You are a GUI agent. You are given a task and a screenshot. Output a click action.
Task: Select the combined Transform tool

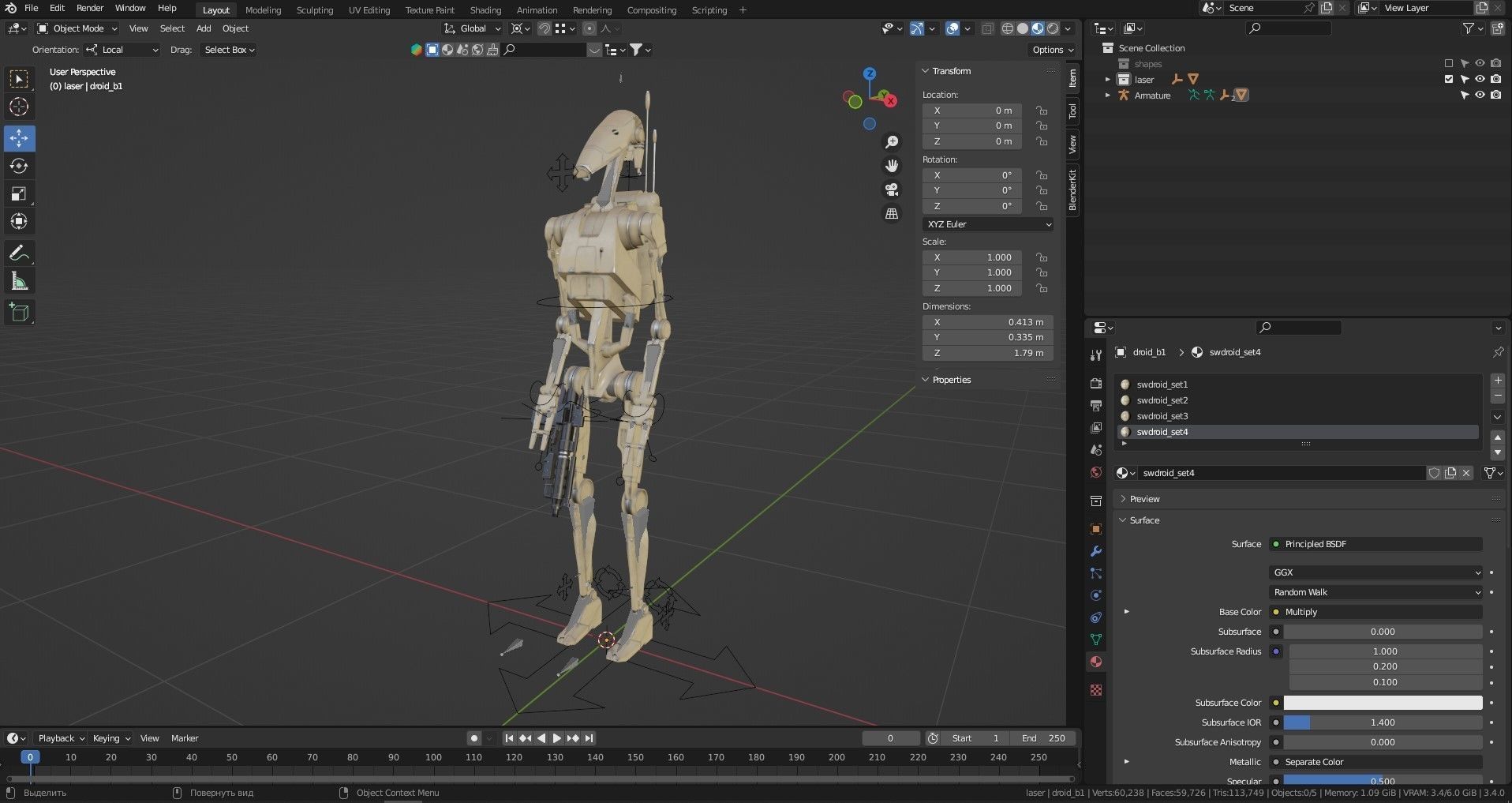click(19, 222)
